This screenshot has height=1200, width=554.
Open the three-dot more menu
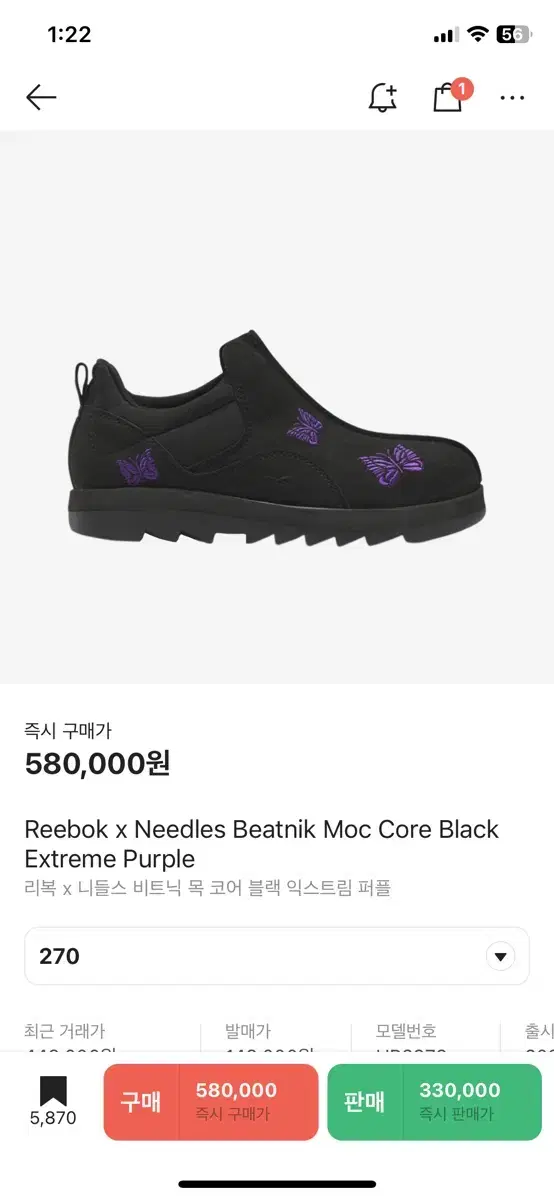(x=512, y=98)
